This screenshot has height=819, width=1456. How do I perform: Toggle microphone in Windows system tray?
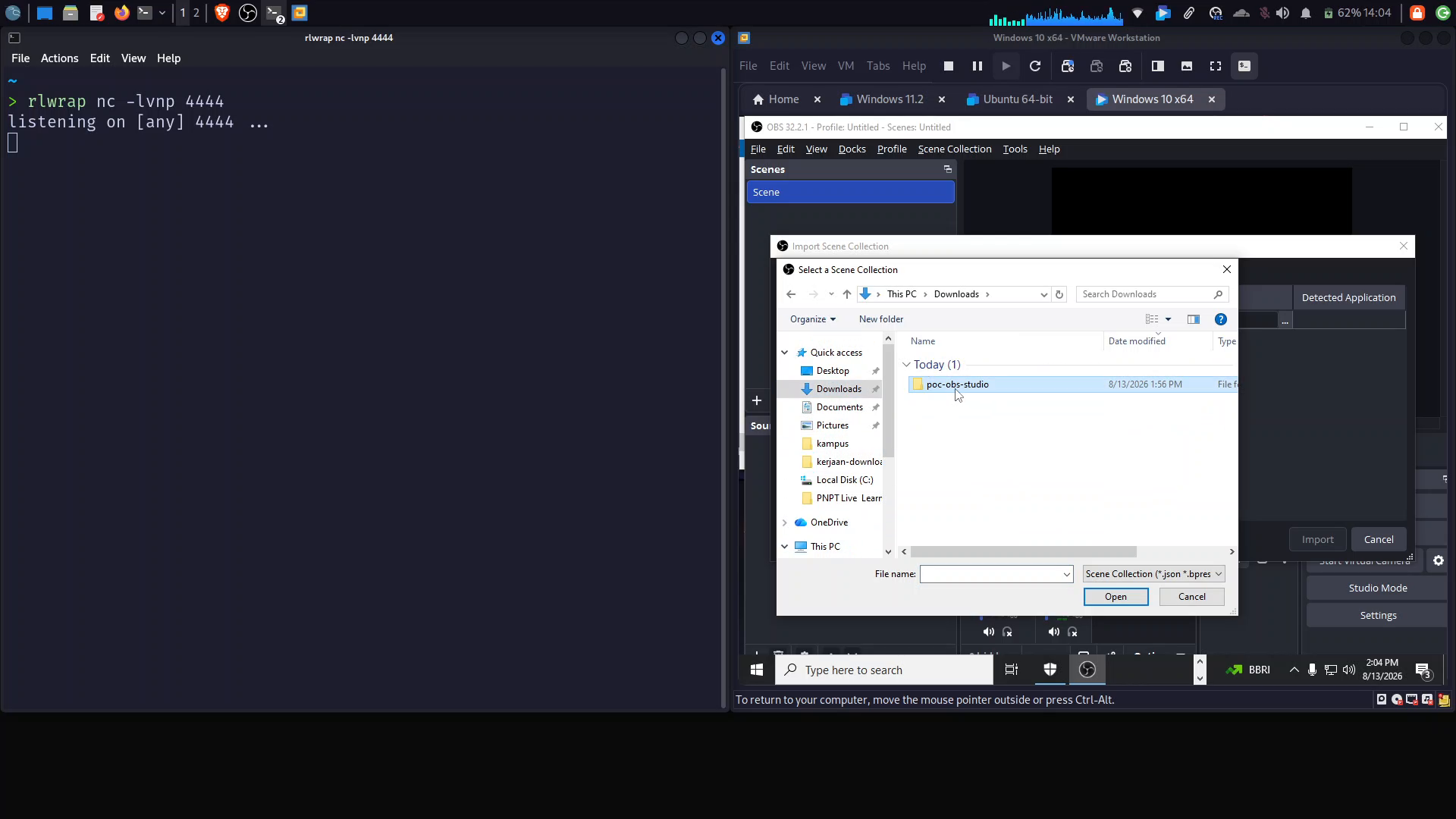tap(1312, 670)
